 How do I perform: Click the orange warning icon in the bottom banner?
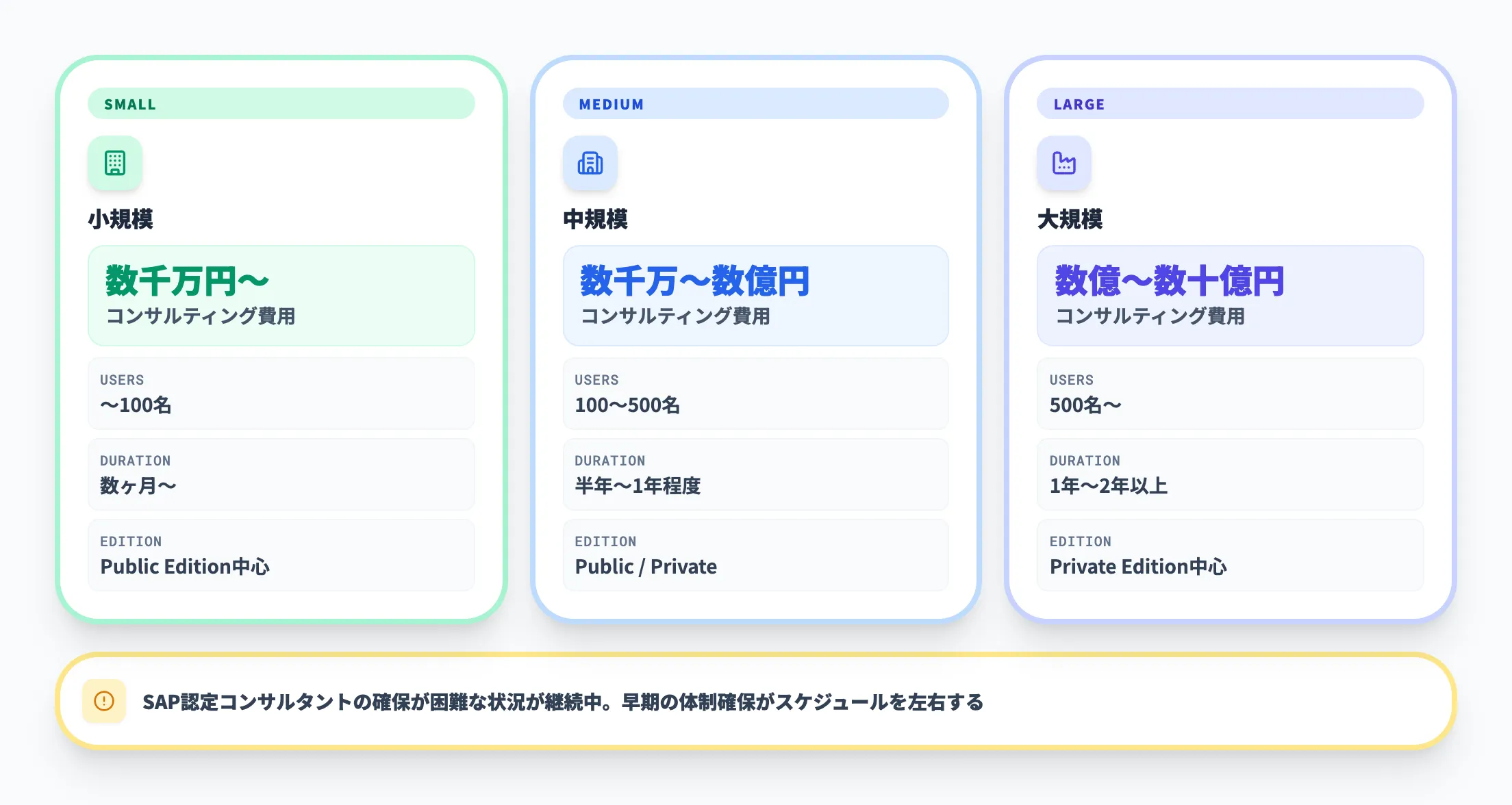(x=104, y=701)
